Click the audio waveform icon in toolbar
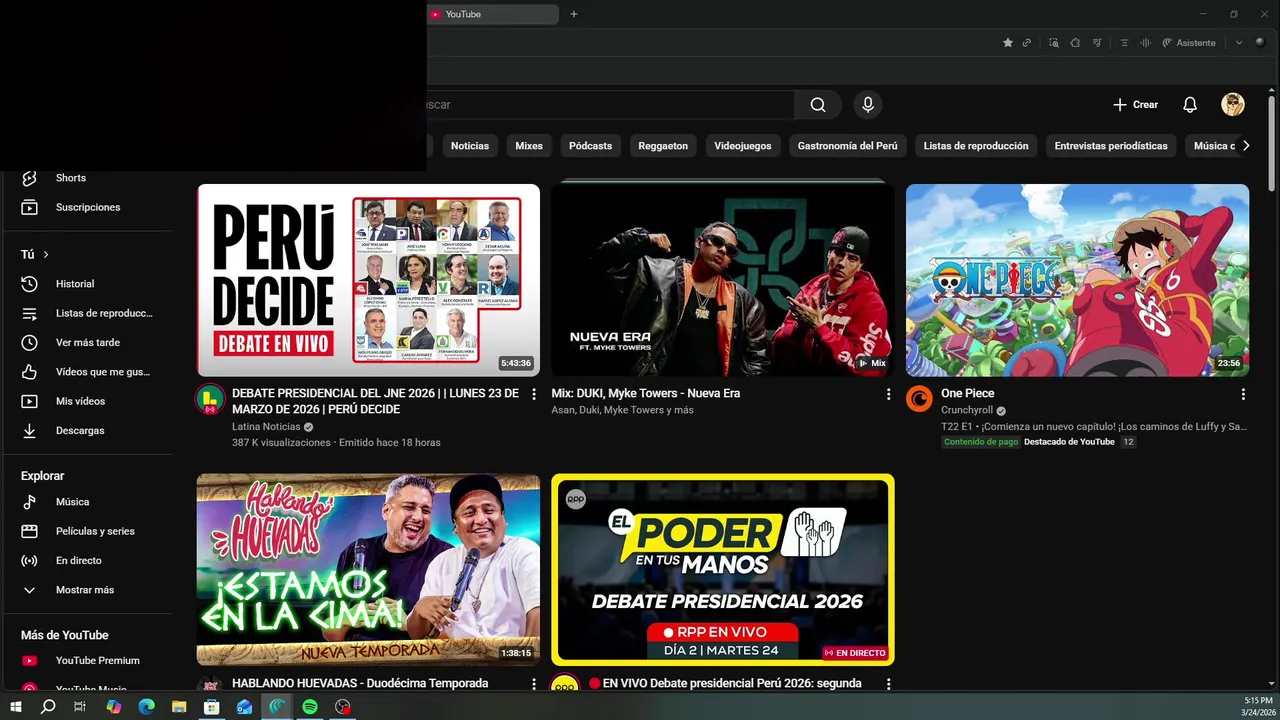Screen dimensions: 1280x720 [1145, 43]
